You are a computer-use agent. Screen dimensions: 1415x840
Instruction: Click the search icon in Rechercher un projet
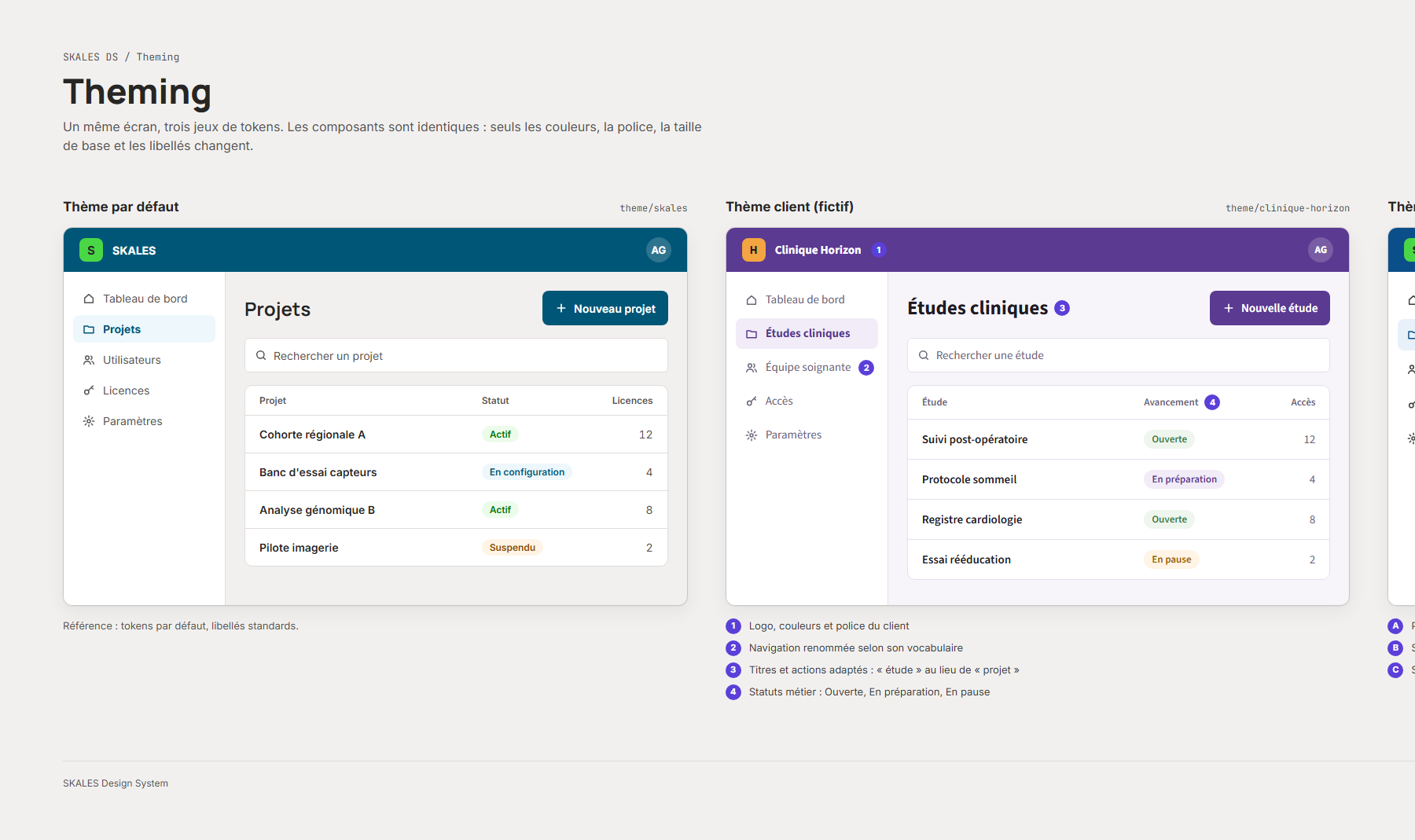pyautogui.click(x=261, y=356)
